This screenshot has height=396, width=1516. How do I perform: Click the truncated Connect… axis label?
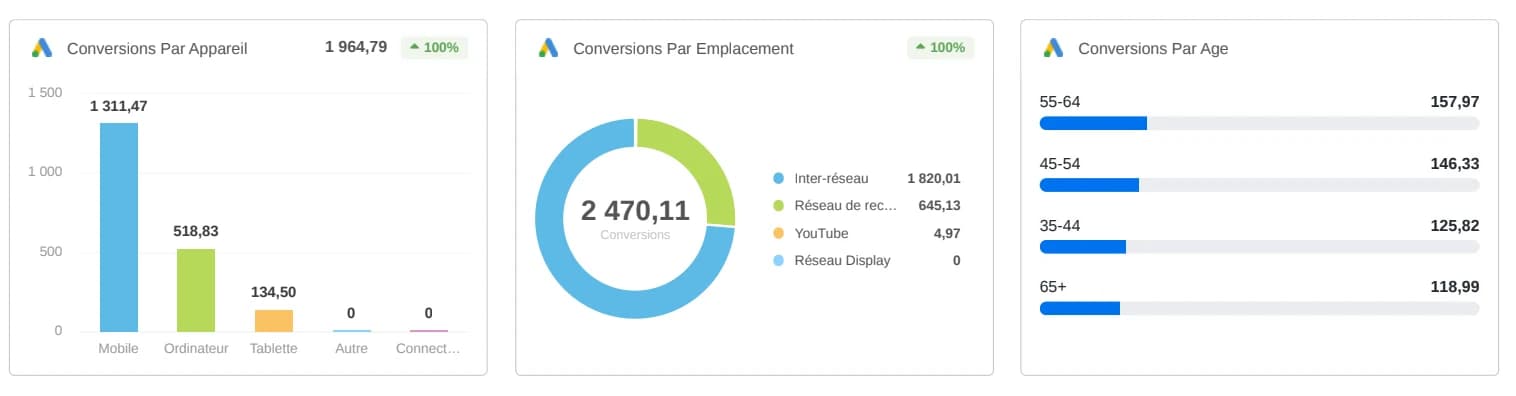point(428,349)
